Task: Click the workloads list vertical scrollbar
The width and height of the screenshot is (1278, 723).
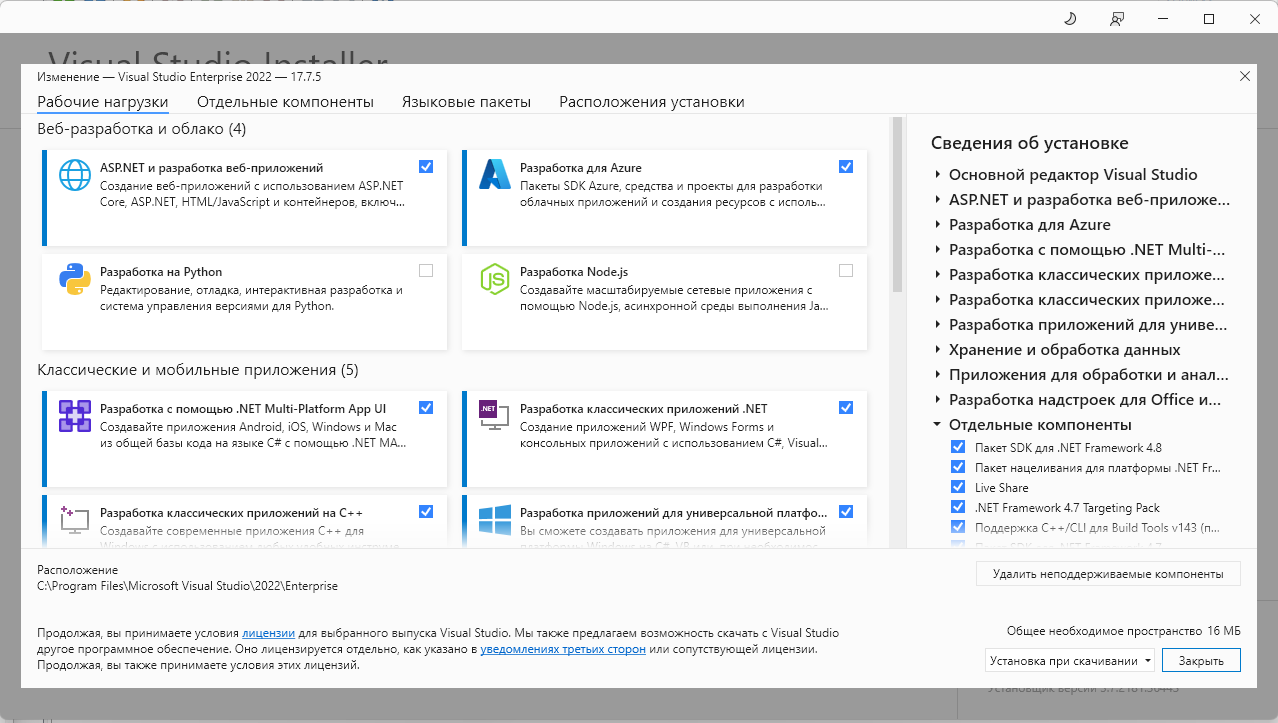Action: (x=897, y=205)
